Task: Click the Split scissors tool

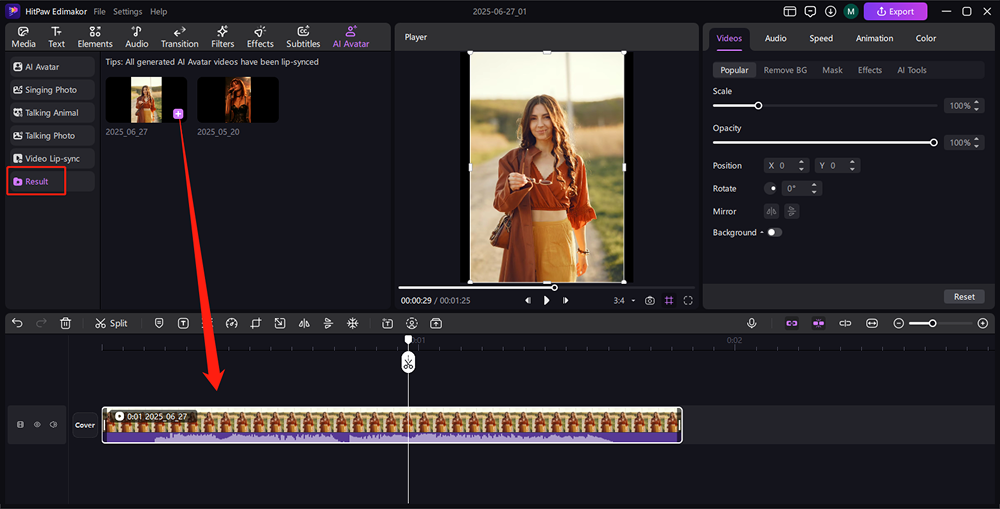Action: 111,323
